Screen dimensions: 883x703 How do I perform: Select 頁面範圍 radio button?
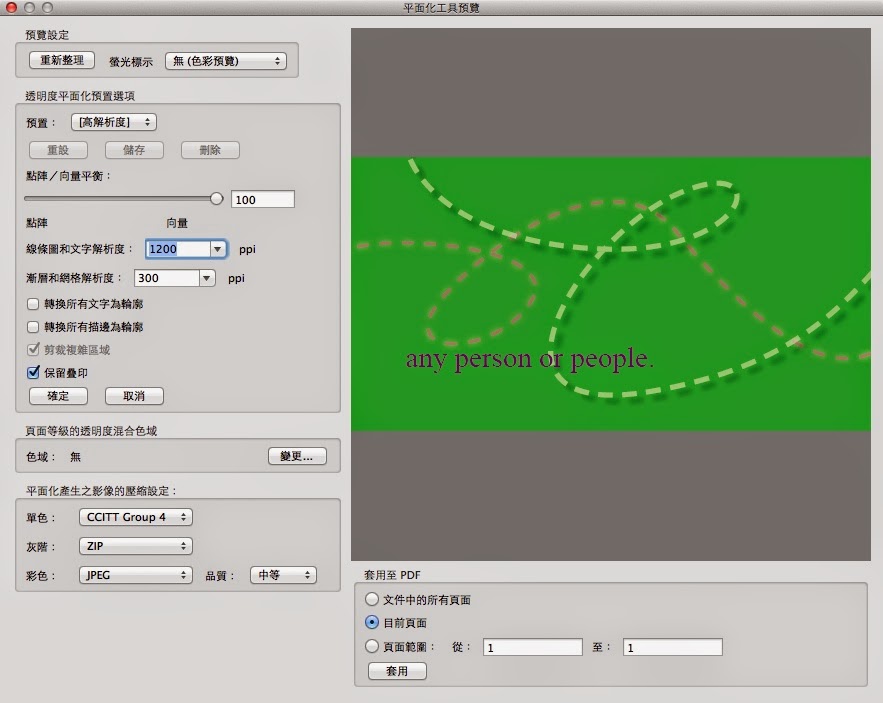click(x=372, y=646)
